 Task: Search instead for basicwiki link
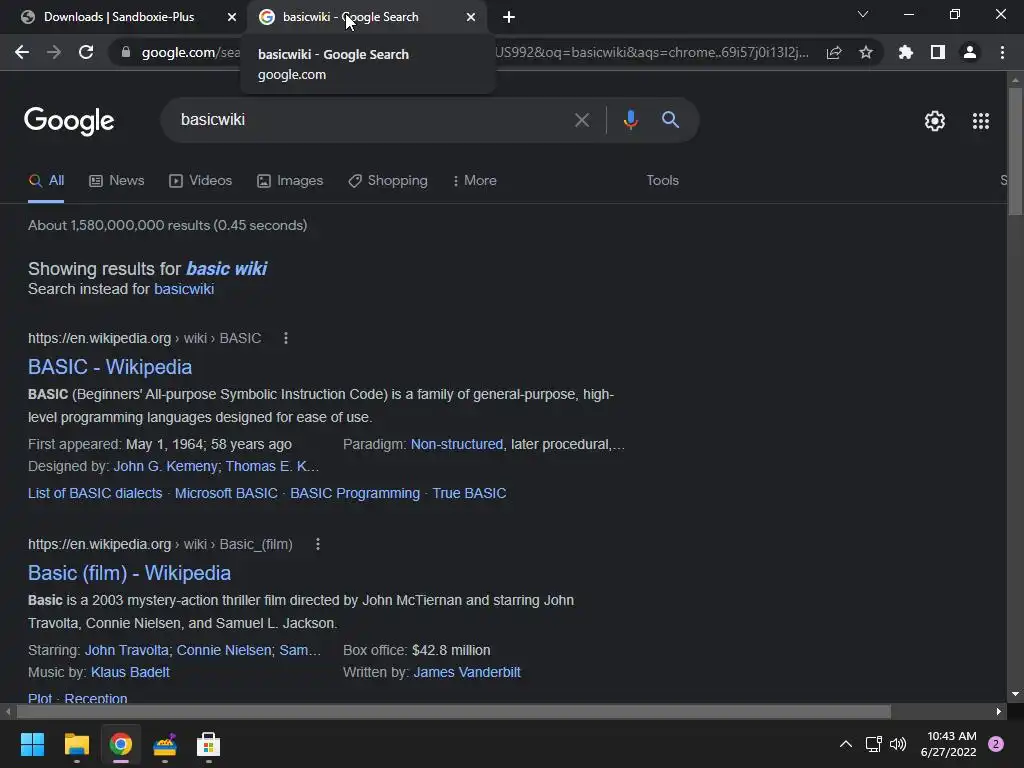pos(184,289)
